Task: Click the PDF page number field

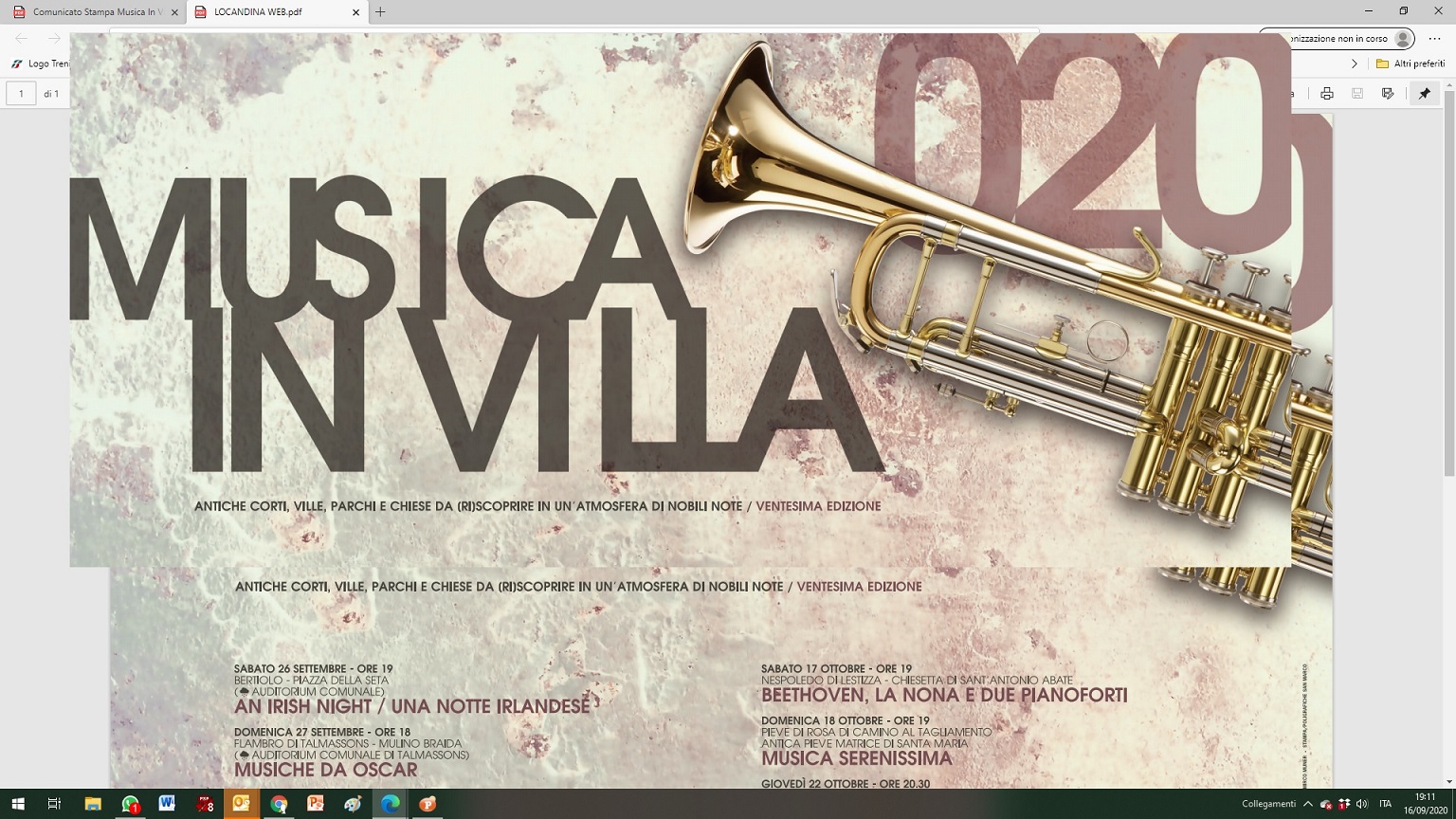Action: (x=22, y=93)
